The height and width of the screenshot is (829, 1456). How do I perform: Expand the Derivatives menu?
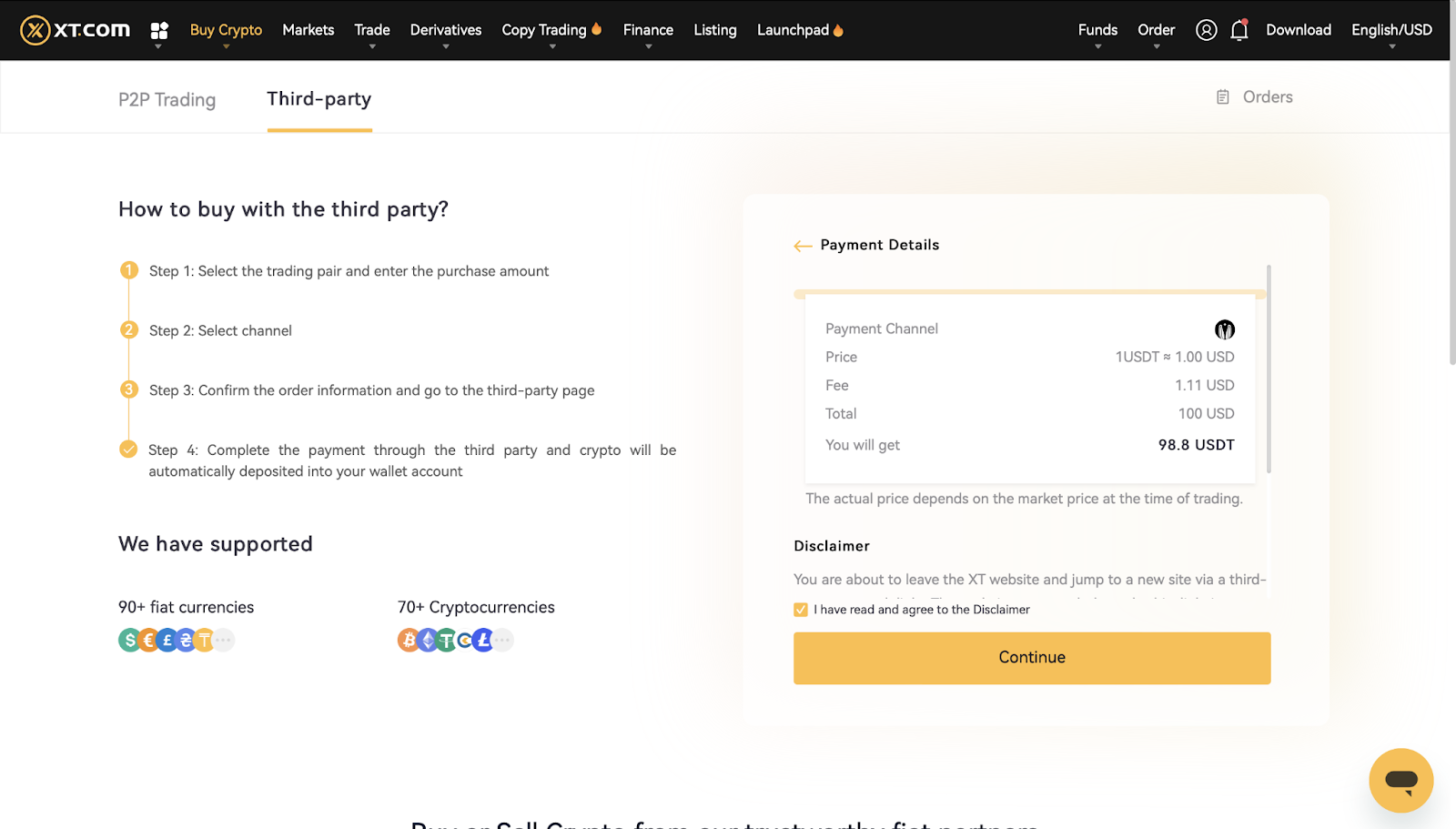click(445, 30)
